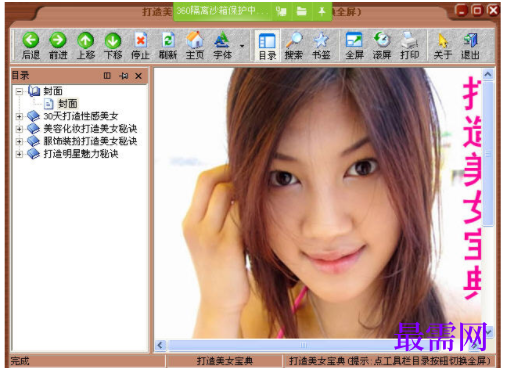Open the dropdown arrow beside 字体
506x368 pixels.
coord(242,46)
